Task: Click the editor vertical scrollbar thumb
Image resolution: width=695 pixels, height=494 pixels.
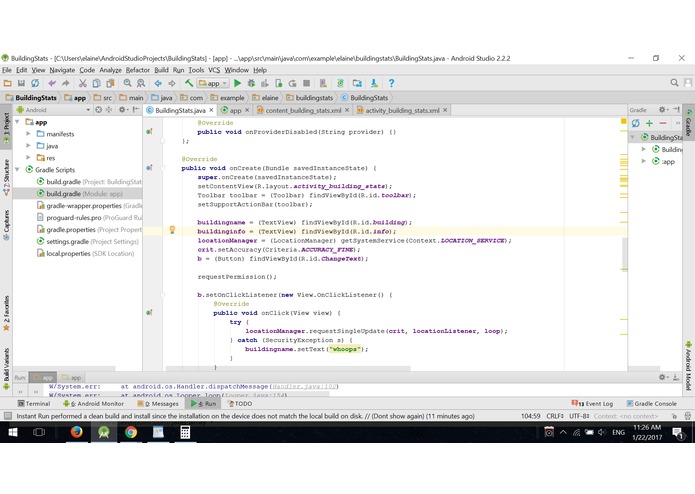Action: [x=624, y=253]
